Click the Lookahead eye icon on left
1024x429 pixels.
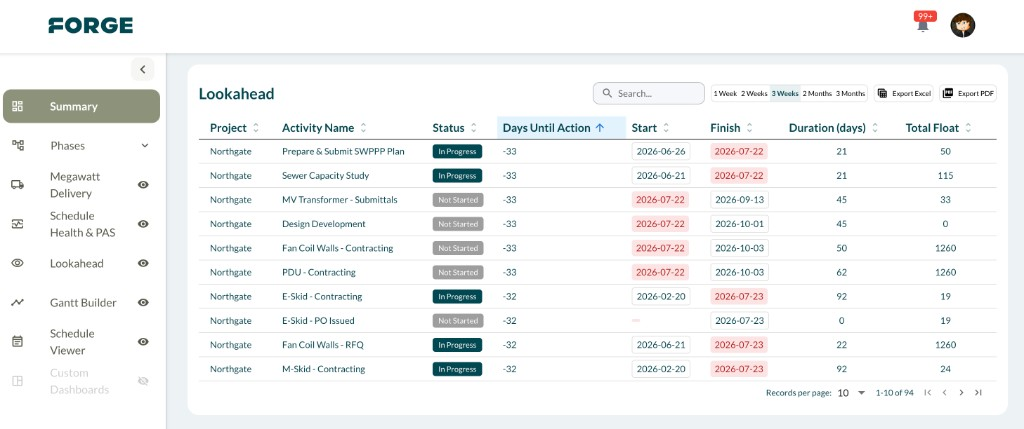point(18,263)
